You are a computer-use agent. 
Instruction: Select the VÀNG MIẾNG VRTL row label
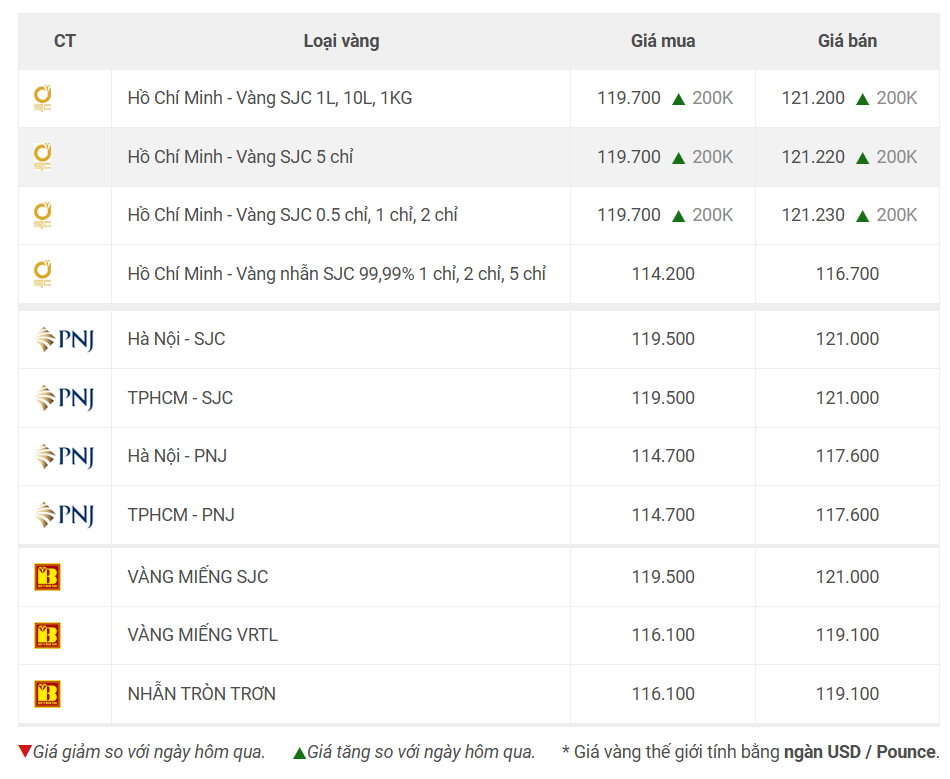202,635
